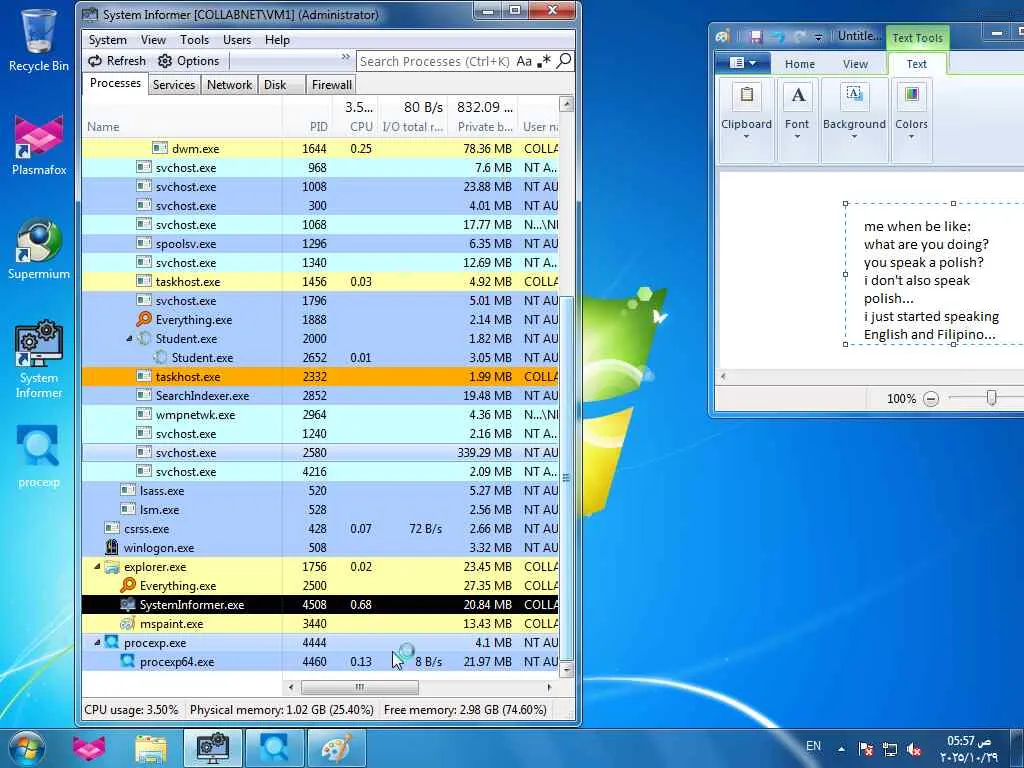
Task: Click the explorer.exe process icon
Action: pyautogui.click(x=112, y=566)
